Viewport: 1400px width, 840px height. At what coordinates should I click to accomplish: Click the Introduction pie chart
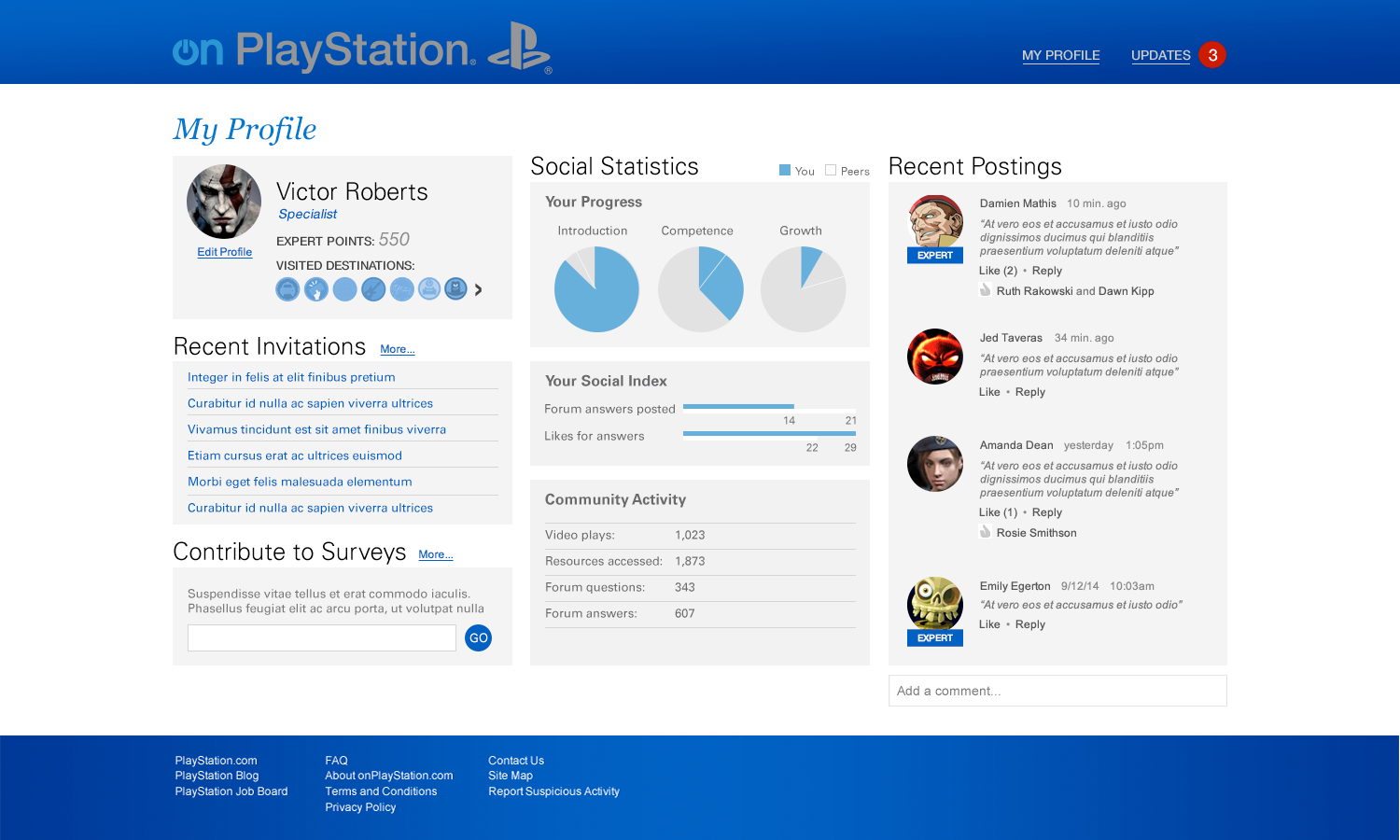pos(596,289)
